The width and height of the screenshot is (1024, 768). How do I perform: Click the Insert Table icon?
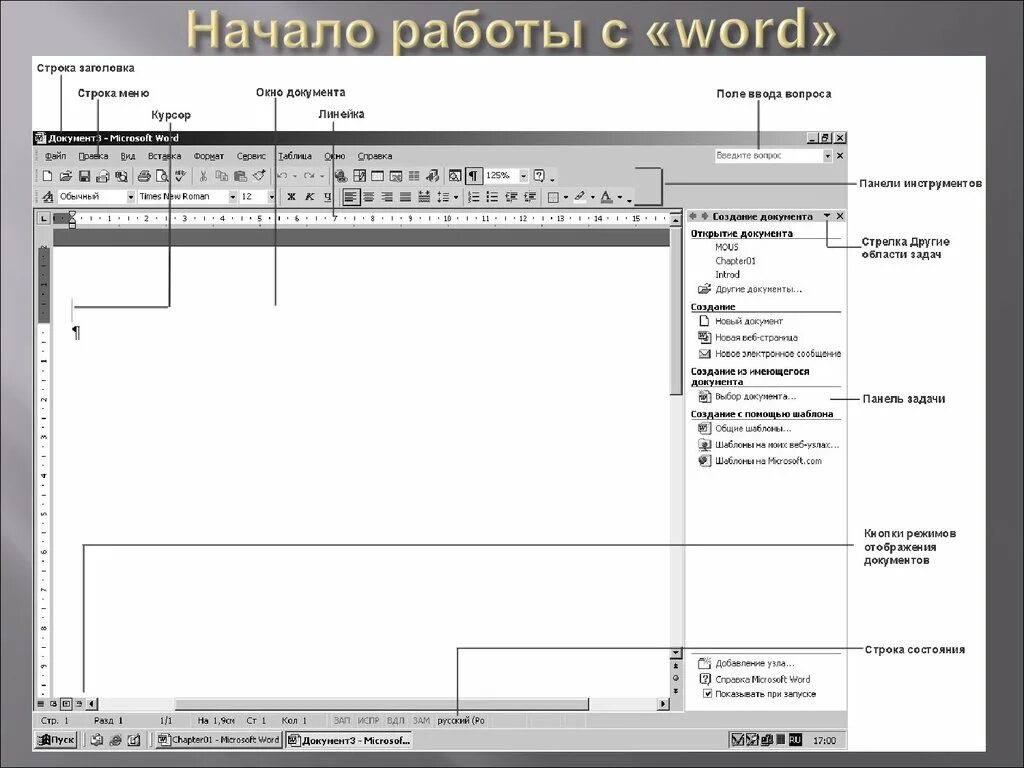pyautogui.click(x=377, y=176)
